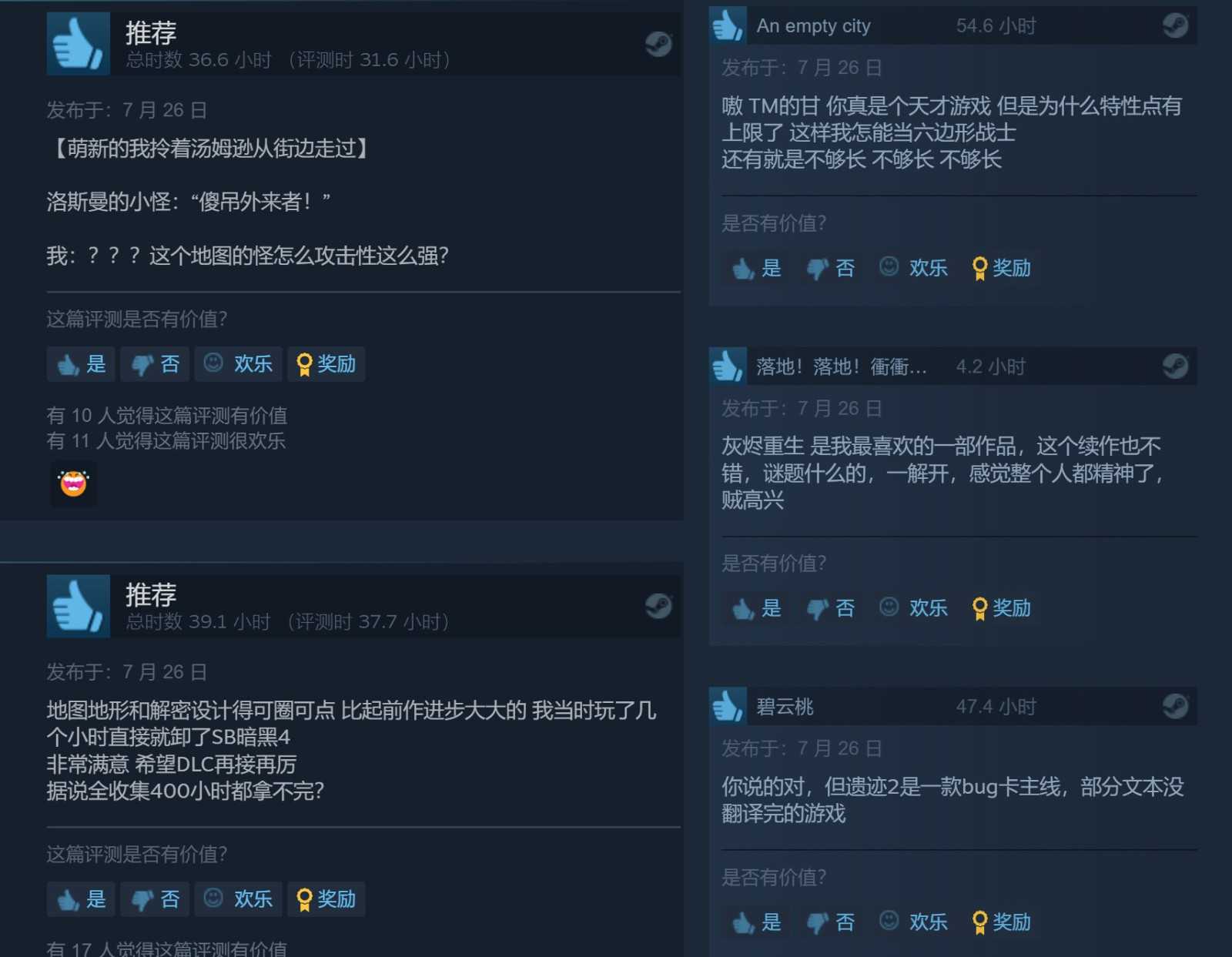Give 奖励 award to 落地 review
The height and width of the screenshot is (957, 1232).
(1001, 608)
